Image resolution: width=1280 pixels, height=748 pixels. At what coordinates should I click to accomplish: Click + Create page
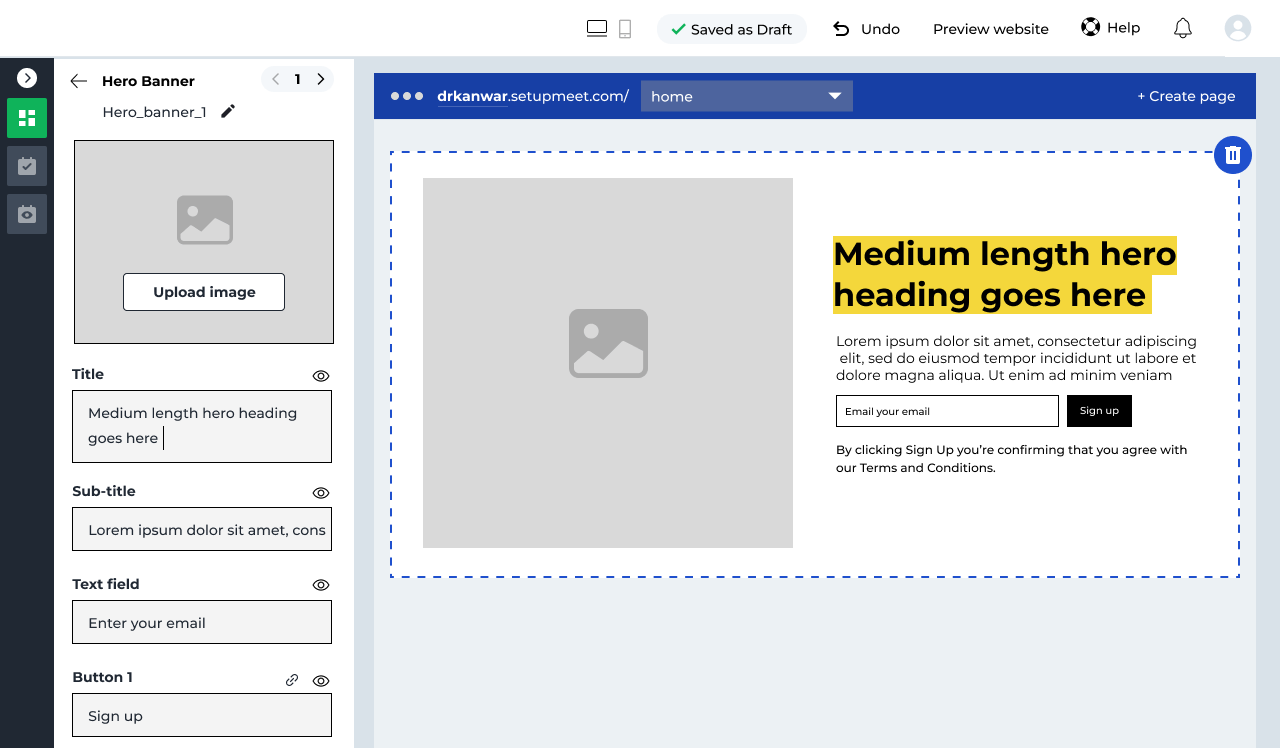click(x=1186, y=96)
